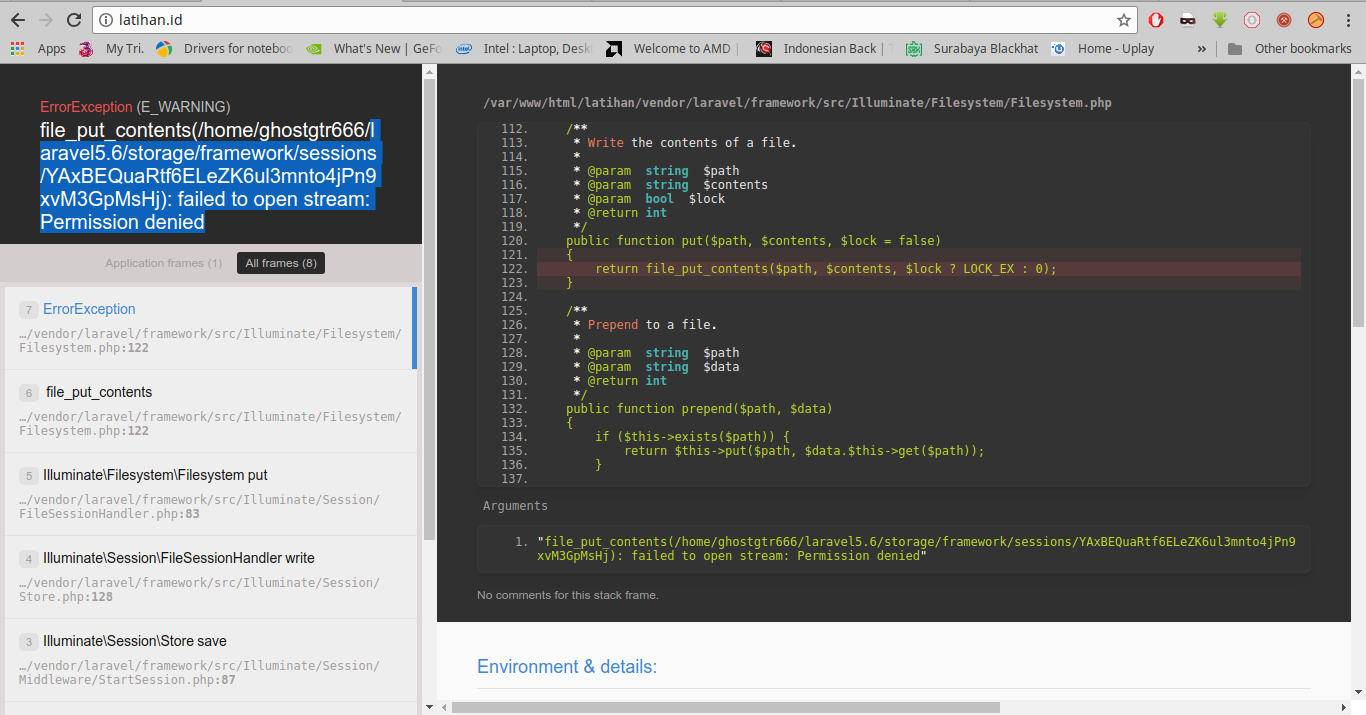Click public function prepend line 132
Viewport: 1366px width, 715px height.
click(x=699, y=409)
